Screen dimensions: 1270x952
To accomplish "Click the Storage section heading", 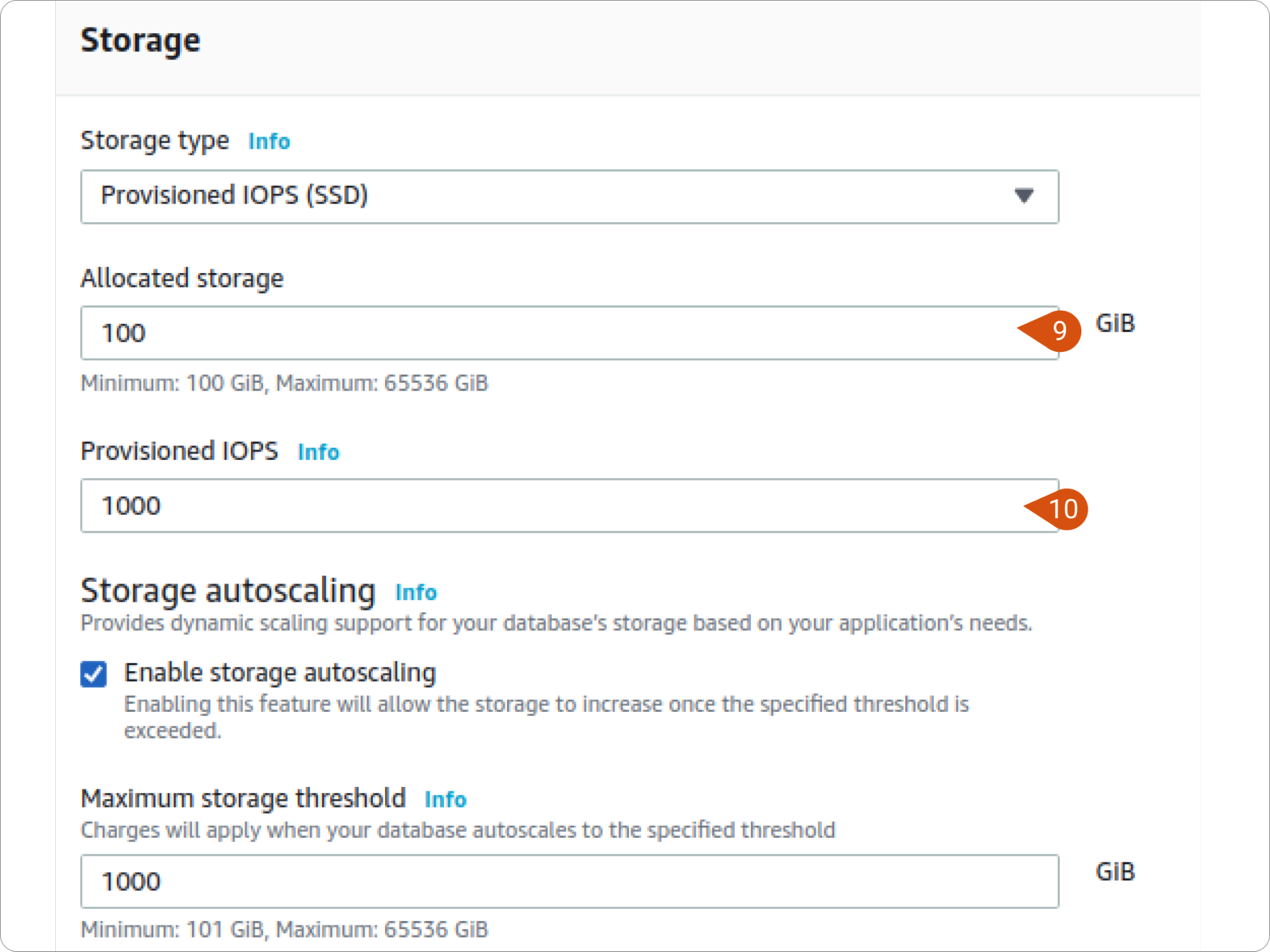I will [141, 40].
